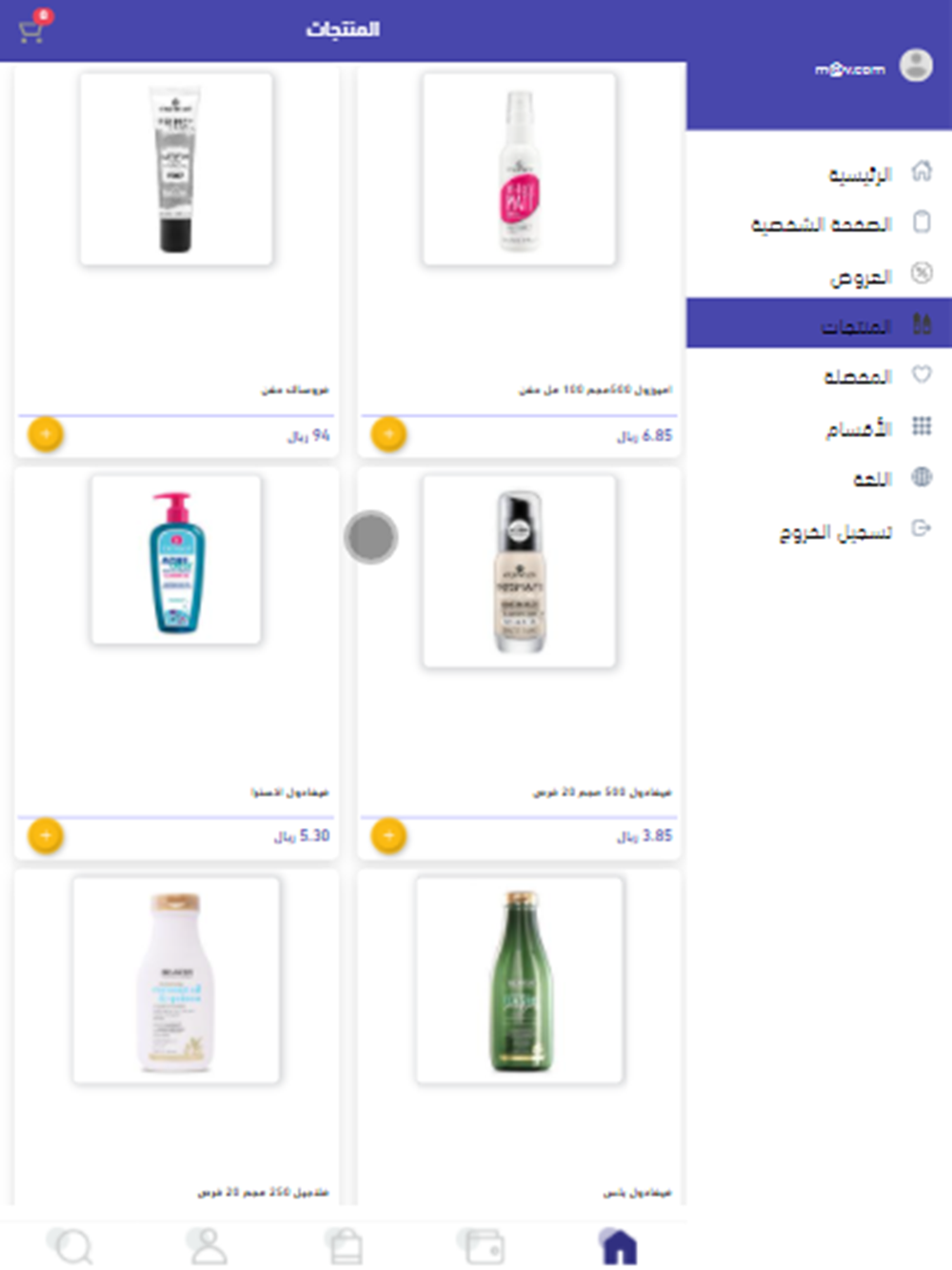Open the shopping bag icon in bottom navigation
Viewport: 952px width, 1270px height.
tap(344, 1245)
